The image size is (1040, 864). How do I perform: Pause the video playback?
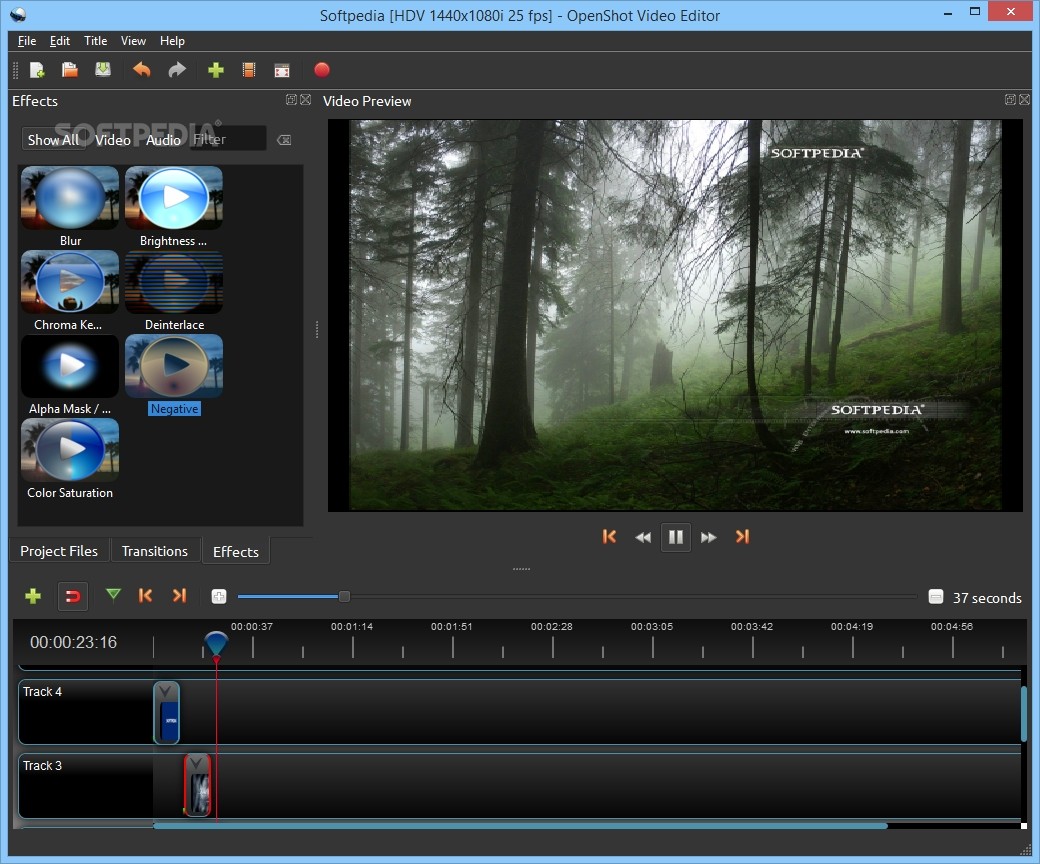[x=676, y=537]
